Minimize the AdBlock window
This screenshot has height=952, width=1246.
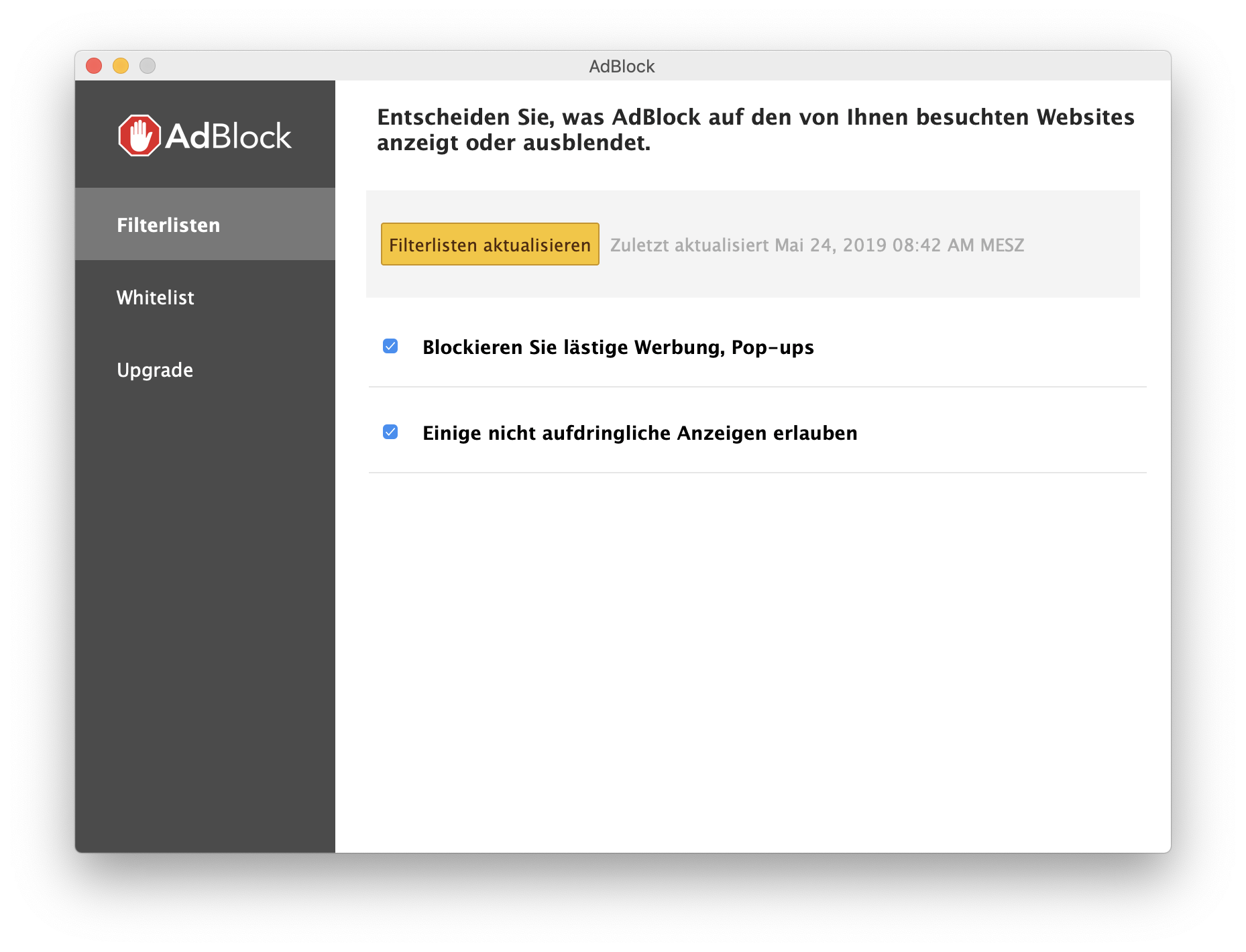click(x=121, y=66)
